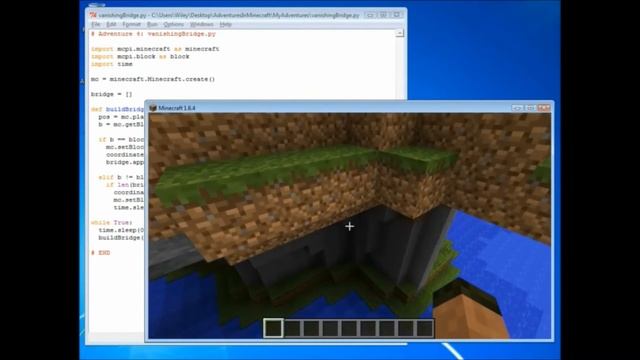Select the last Minecraft hotbar slot

(424, 328)
